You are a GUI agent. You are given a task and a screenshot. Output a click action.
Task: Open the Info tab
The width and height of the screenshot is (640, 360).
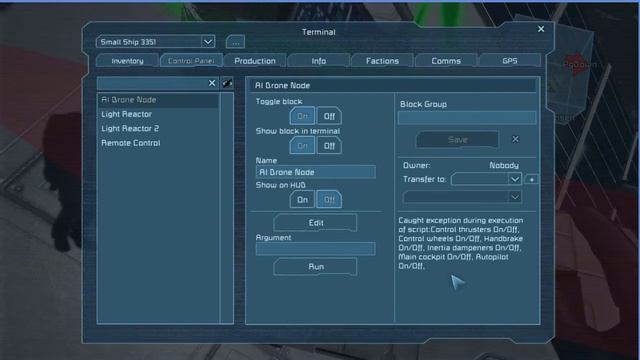318,61
